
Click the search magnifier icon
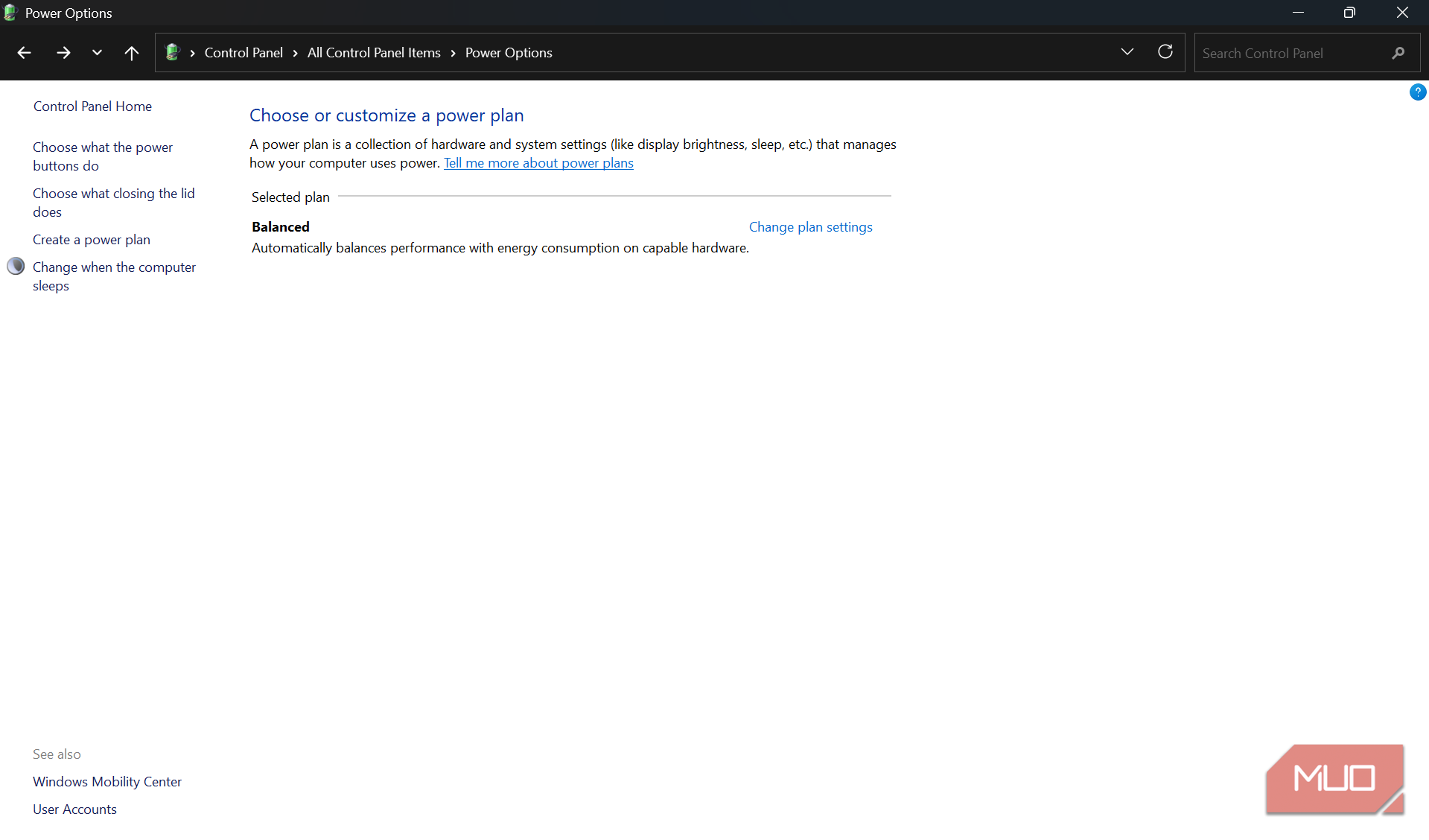1398,53
